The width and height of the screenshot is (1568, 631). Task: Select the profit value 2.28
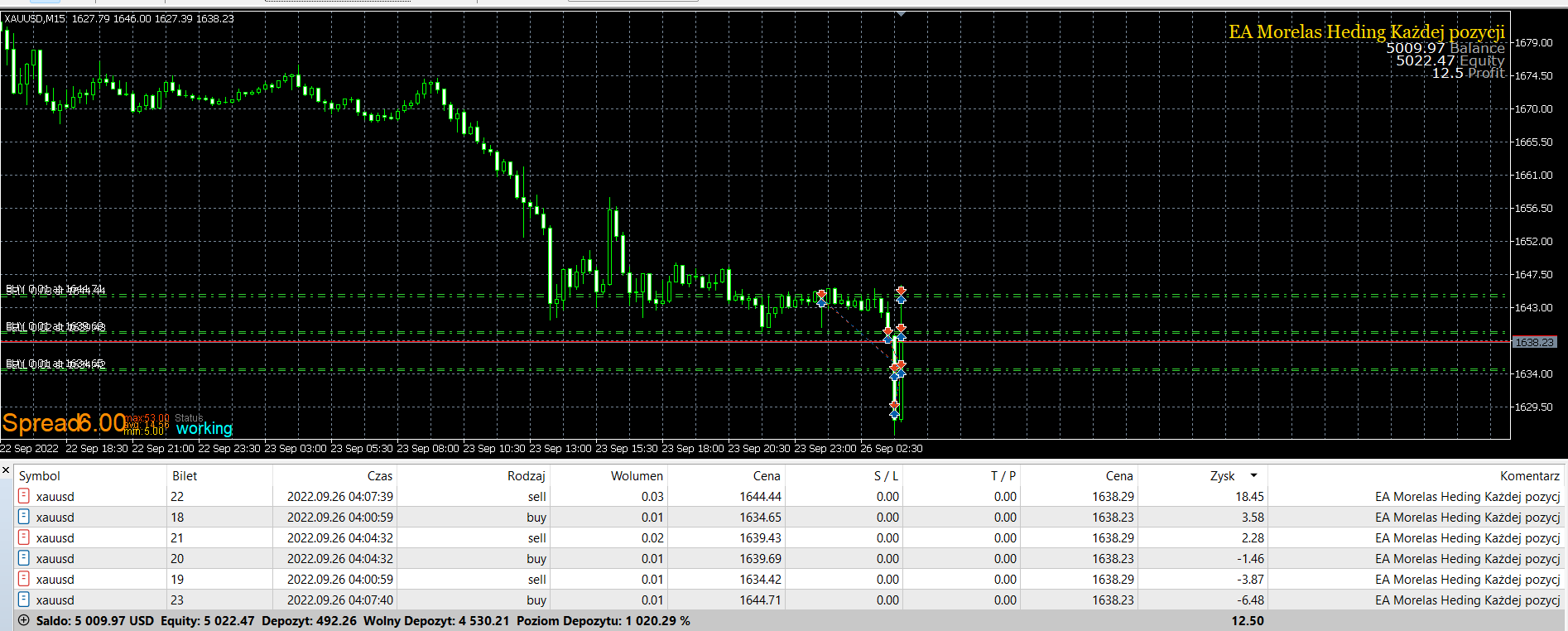pyautogui.click(x=1253, y=537)
